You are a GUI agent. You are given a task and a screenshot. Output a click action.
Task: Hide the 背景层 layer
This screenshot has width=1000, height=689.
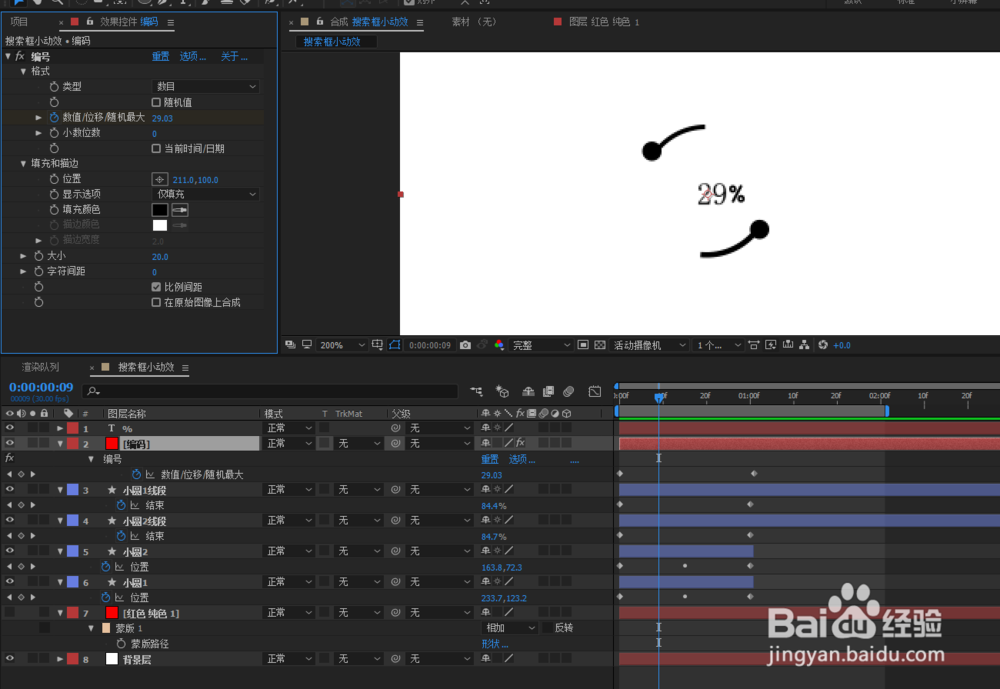tap(10, 658)
